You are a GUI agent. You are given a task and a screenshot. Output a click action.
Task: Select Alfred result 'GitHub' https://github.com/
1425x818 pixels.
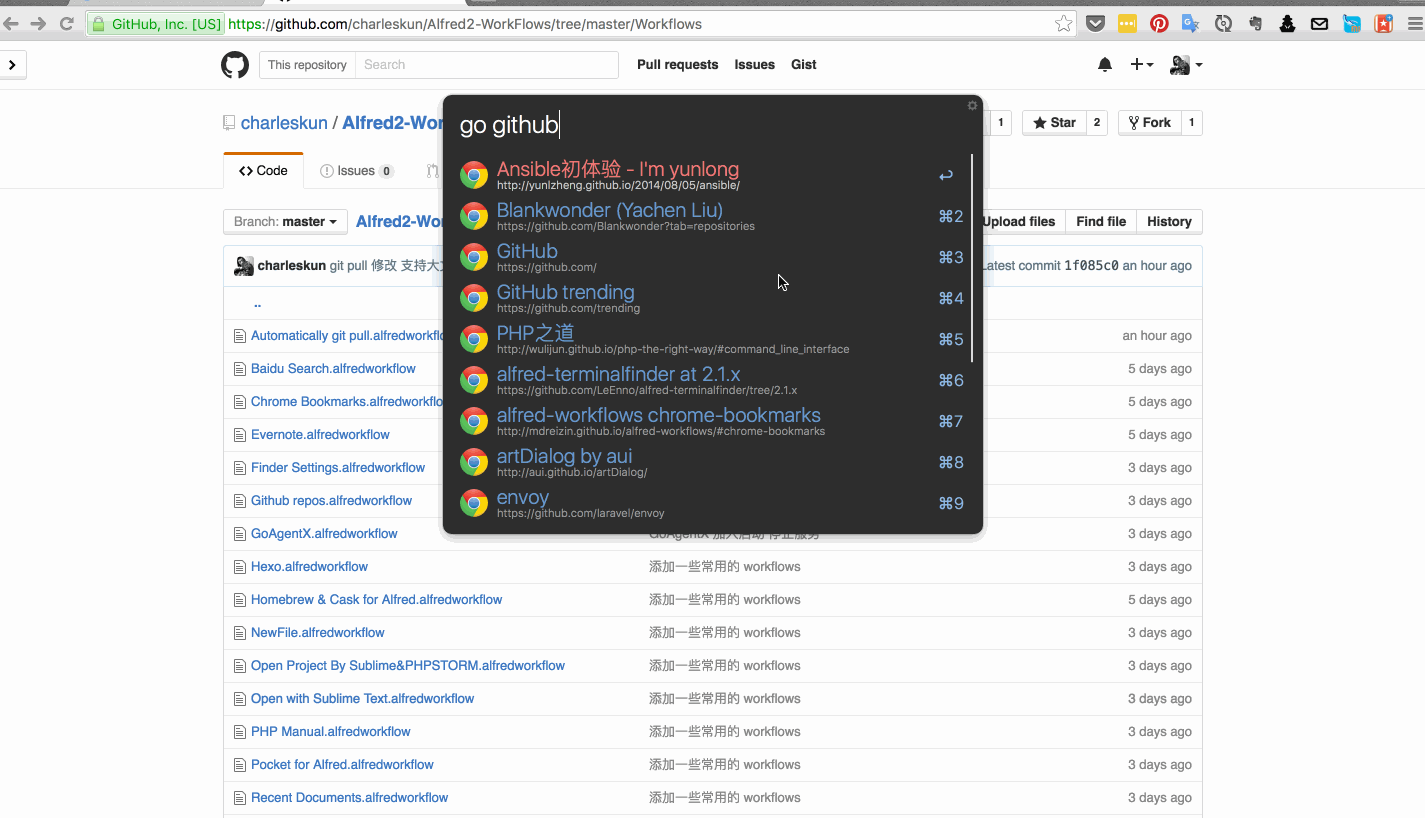click(x=712, y=257)
